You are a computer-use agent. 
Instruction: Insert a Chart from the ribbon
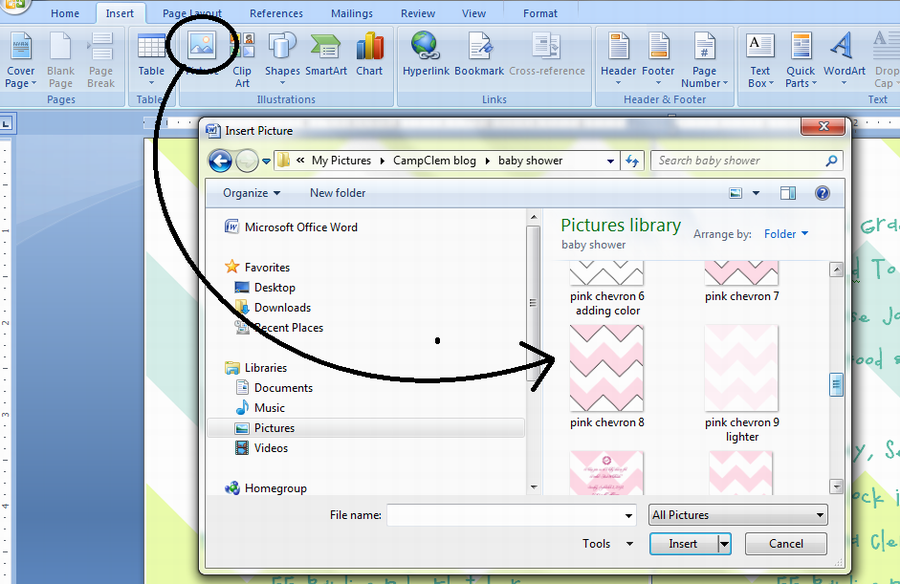[x=369, y=55]
